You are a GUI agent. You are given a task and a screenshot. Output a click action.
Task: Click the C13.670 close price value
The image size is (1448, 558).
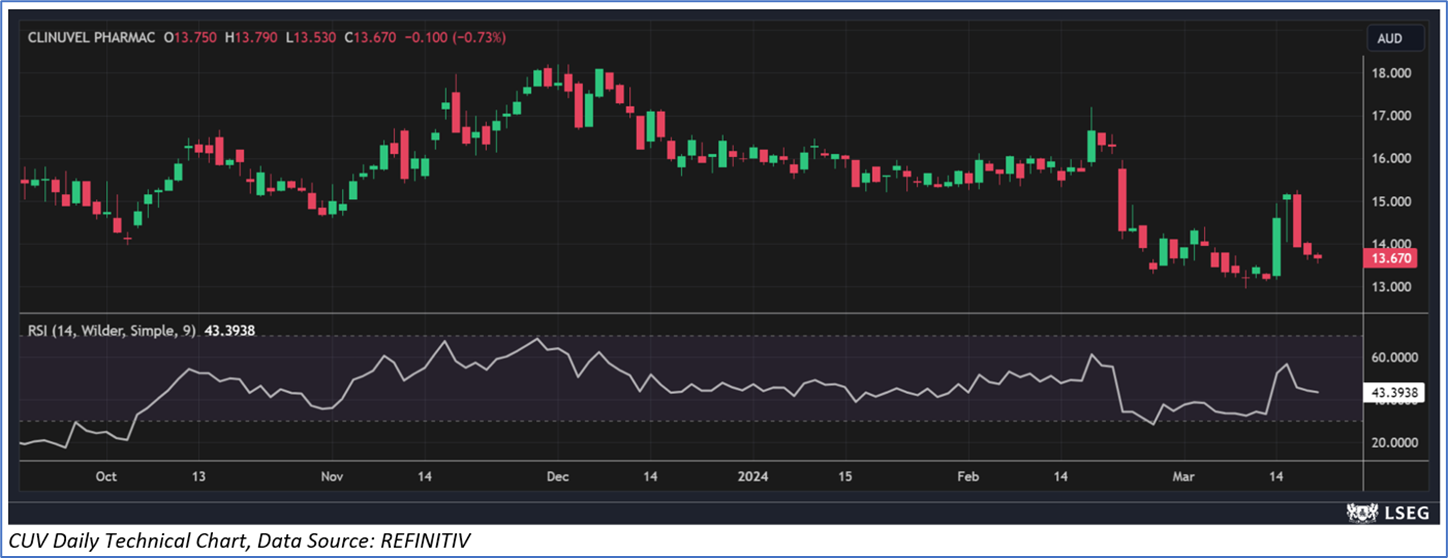tap(371, 37)
